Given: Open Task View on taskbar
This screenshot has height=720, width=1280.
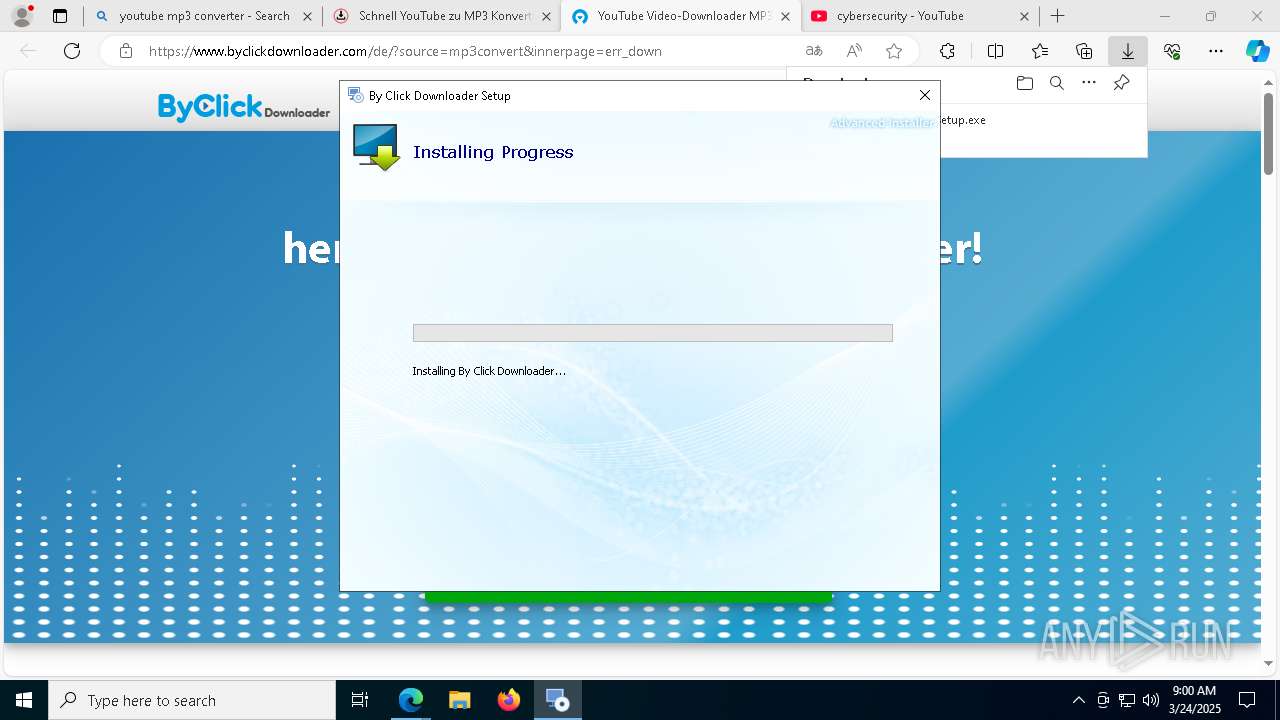Looking at the screenshot, I should pos(360,700).
